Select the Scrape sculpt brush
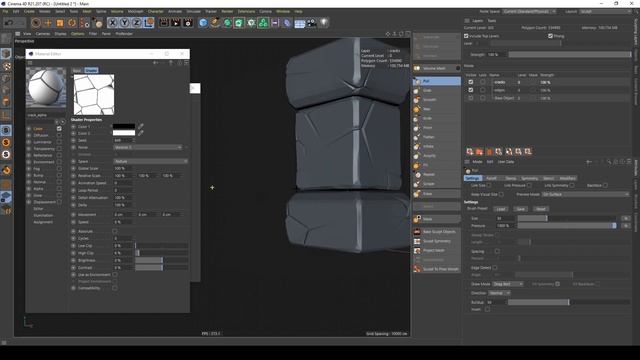Image resolution: width=640 pixels, height=360 pixels. pyautogui.click(x=437, y=184)
